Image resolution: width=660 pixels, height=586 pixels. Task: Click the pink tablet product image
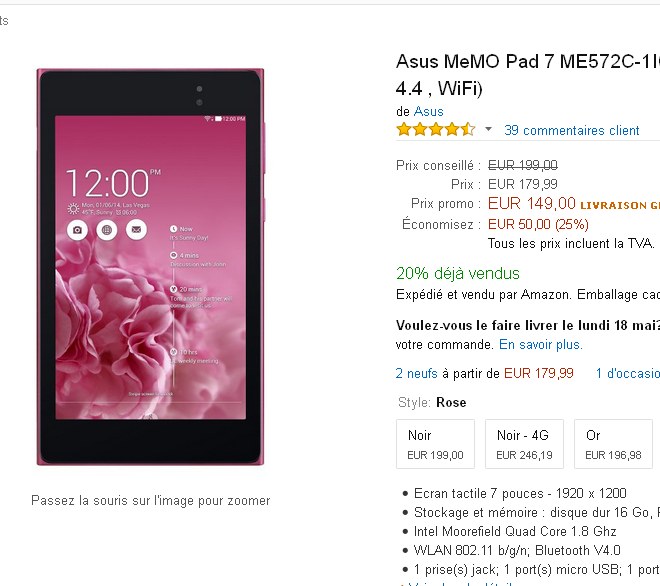(x=150, y=267)
